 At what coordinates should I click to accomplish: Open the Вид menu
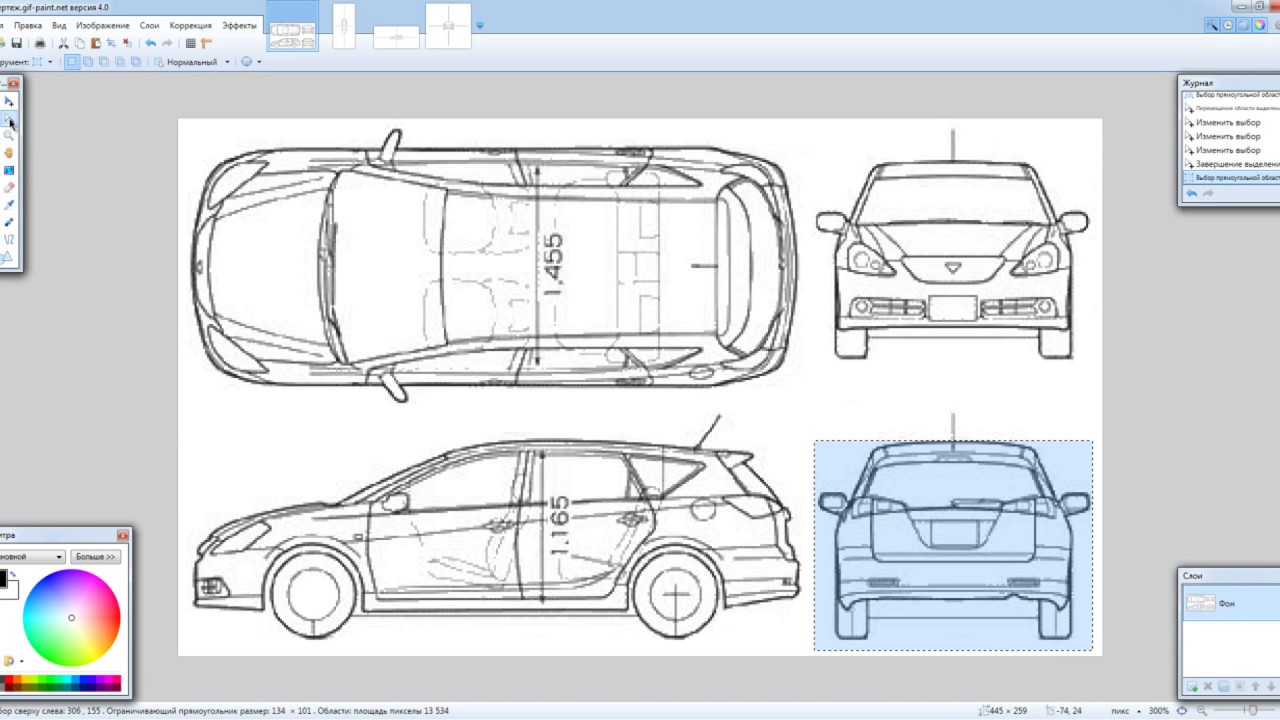tap(59, 25)
